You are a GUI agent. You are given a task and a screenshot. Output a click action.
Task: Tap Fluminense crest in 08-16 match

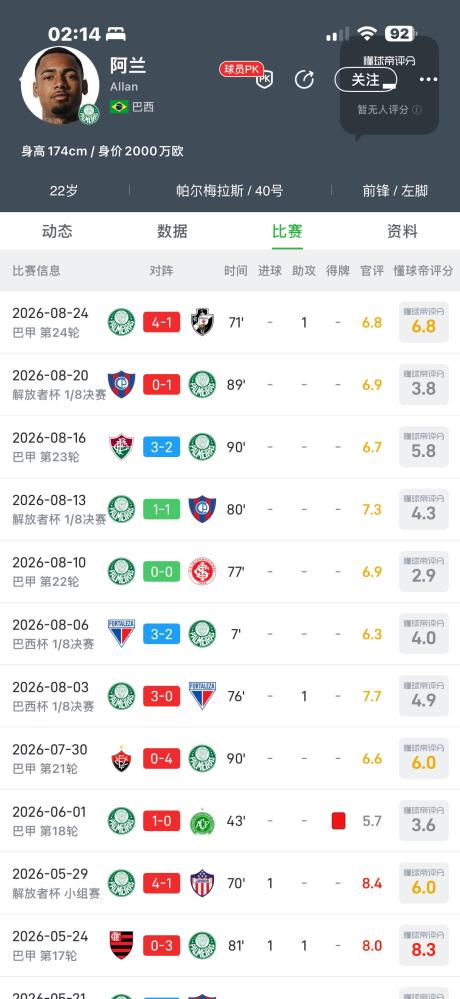pyautogui.click(x=121, y=447)
